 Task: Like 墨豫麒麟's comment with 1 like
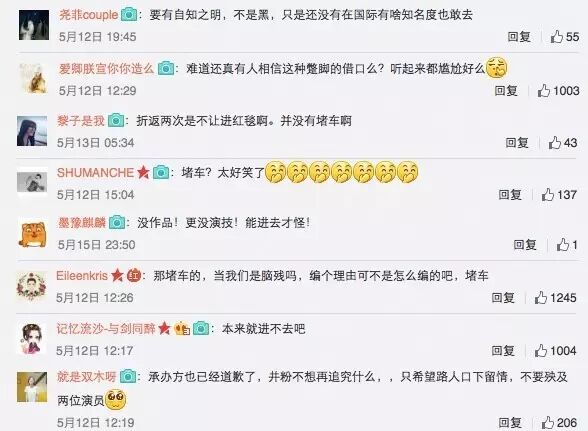coord(563,245)
